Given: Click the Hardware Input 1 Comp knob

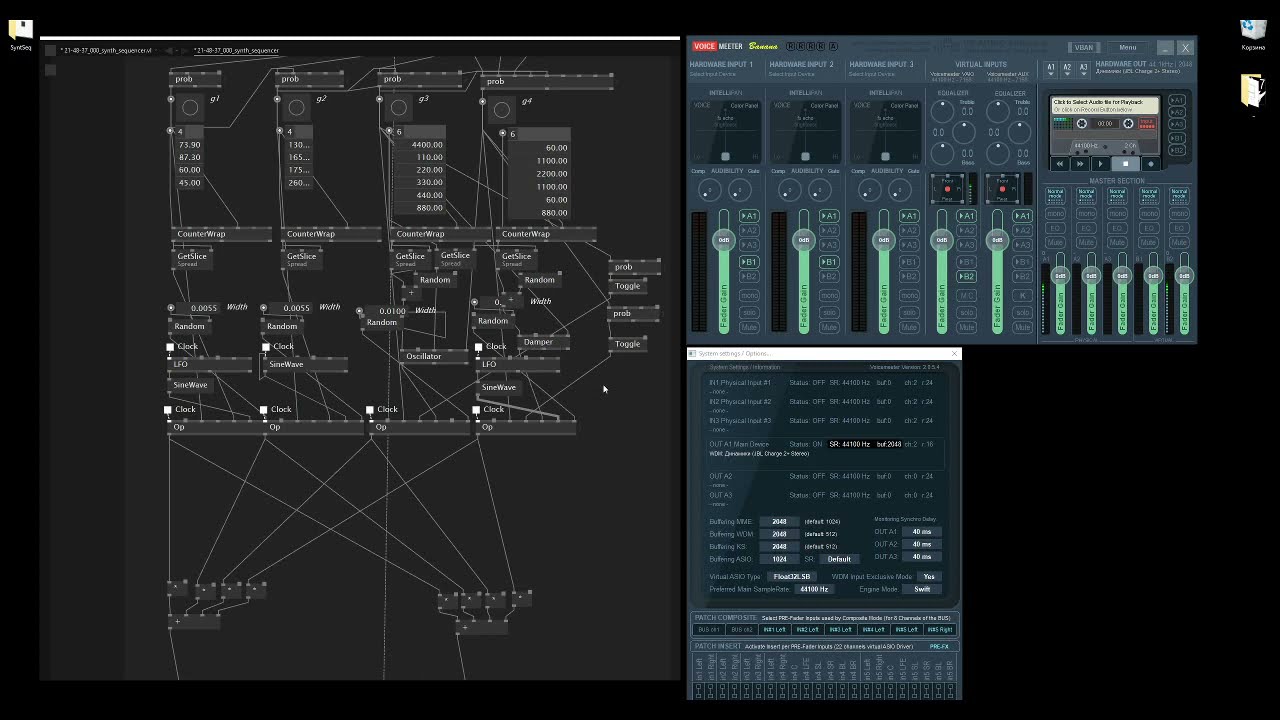Looking at the screenshot, I should [708, 190].
